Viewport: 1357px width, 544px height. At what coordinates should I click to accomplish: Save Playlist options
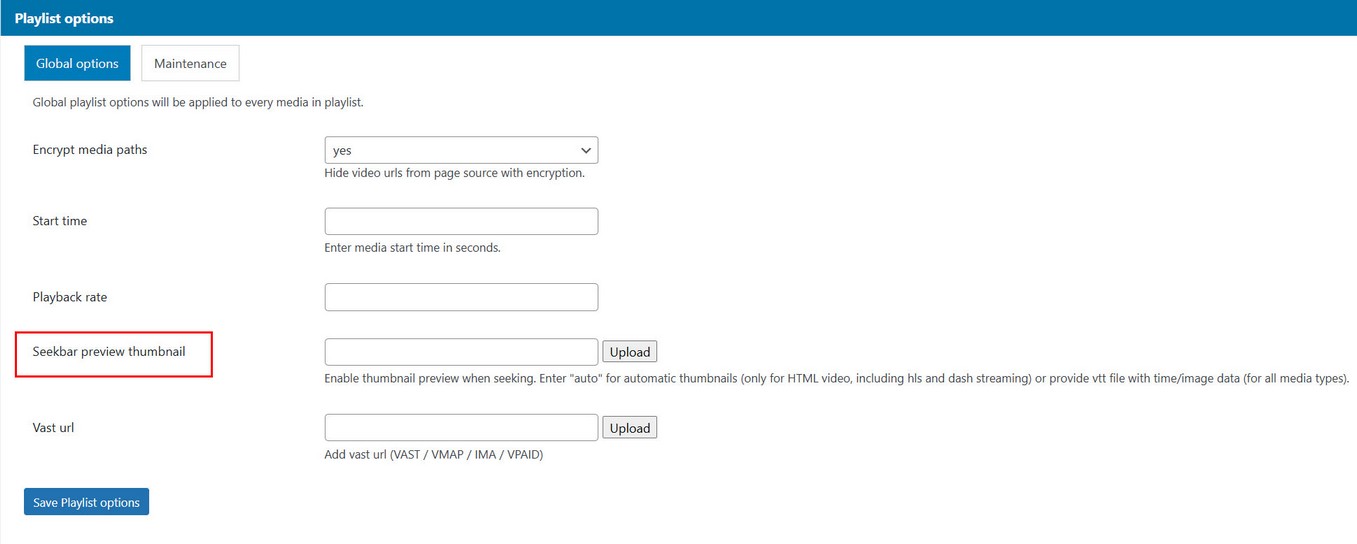[86, 502]
